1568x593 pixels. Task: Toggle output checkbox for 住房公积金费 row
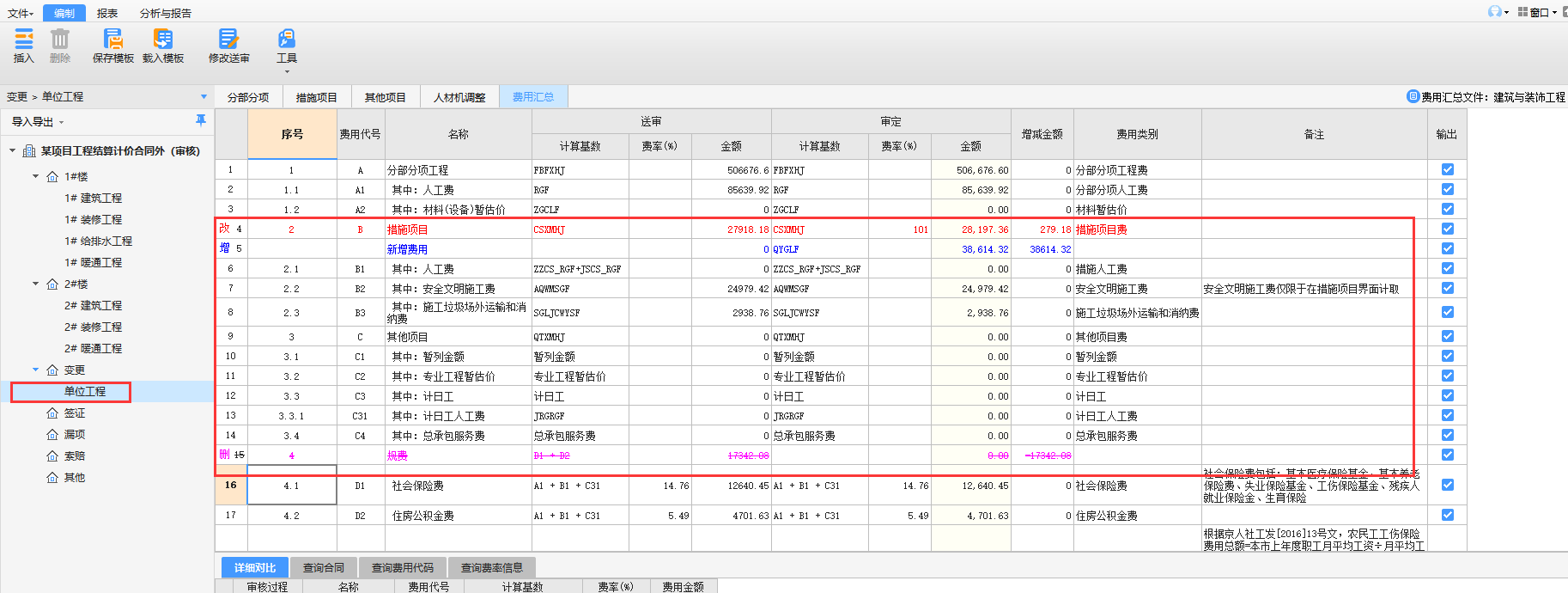tap(1448, 515)
